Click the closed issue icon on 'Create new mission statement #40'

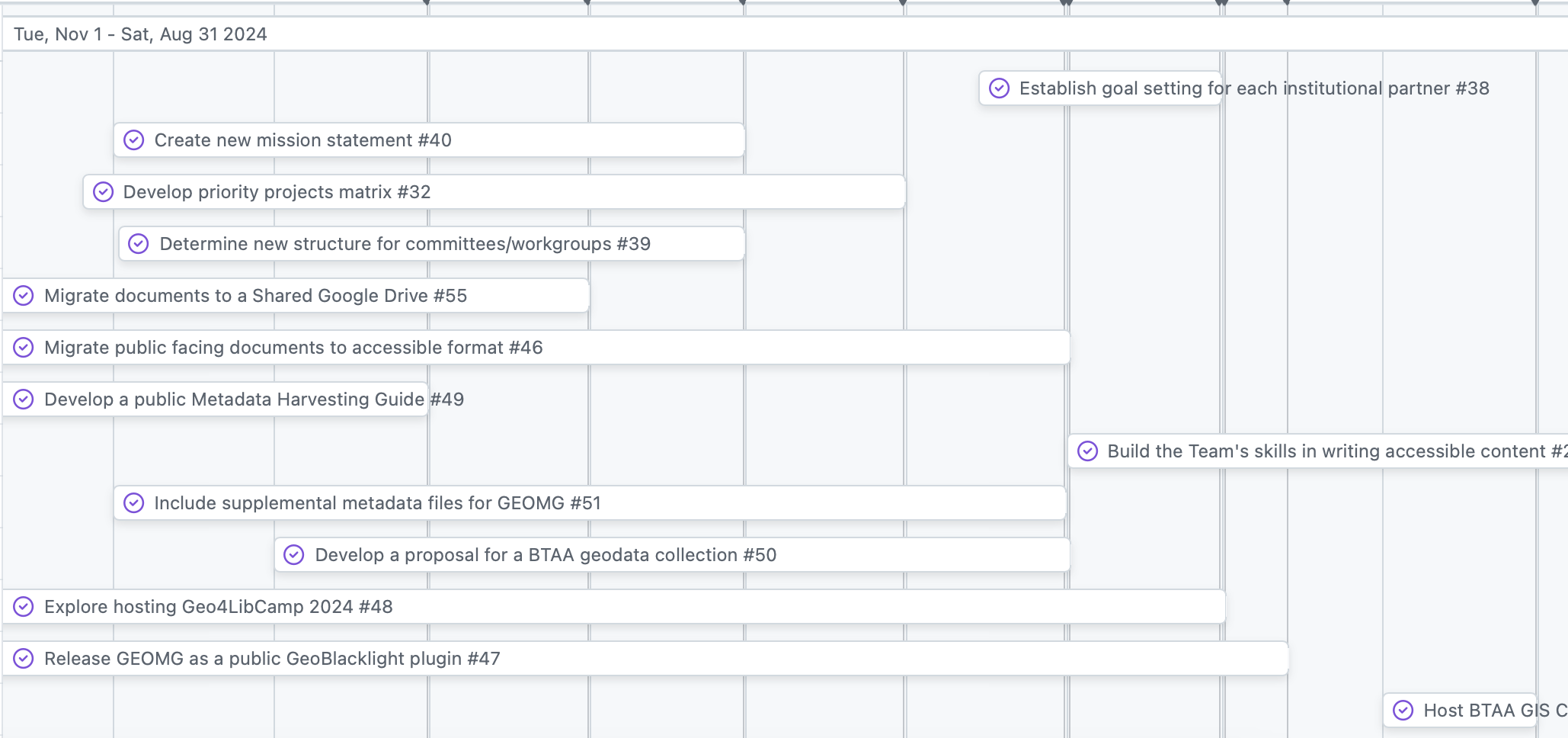pos(134,140)
